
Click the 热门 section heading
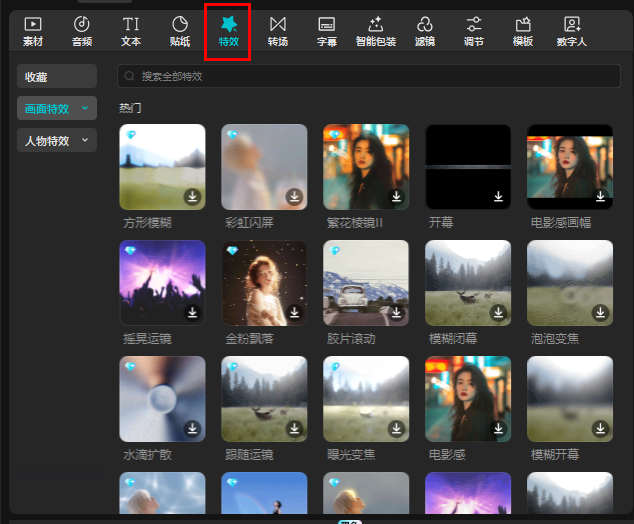tap(130, 108)
